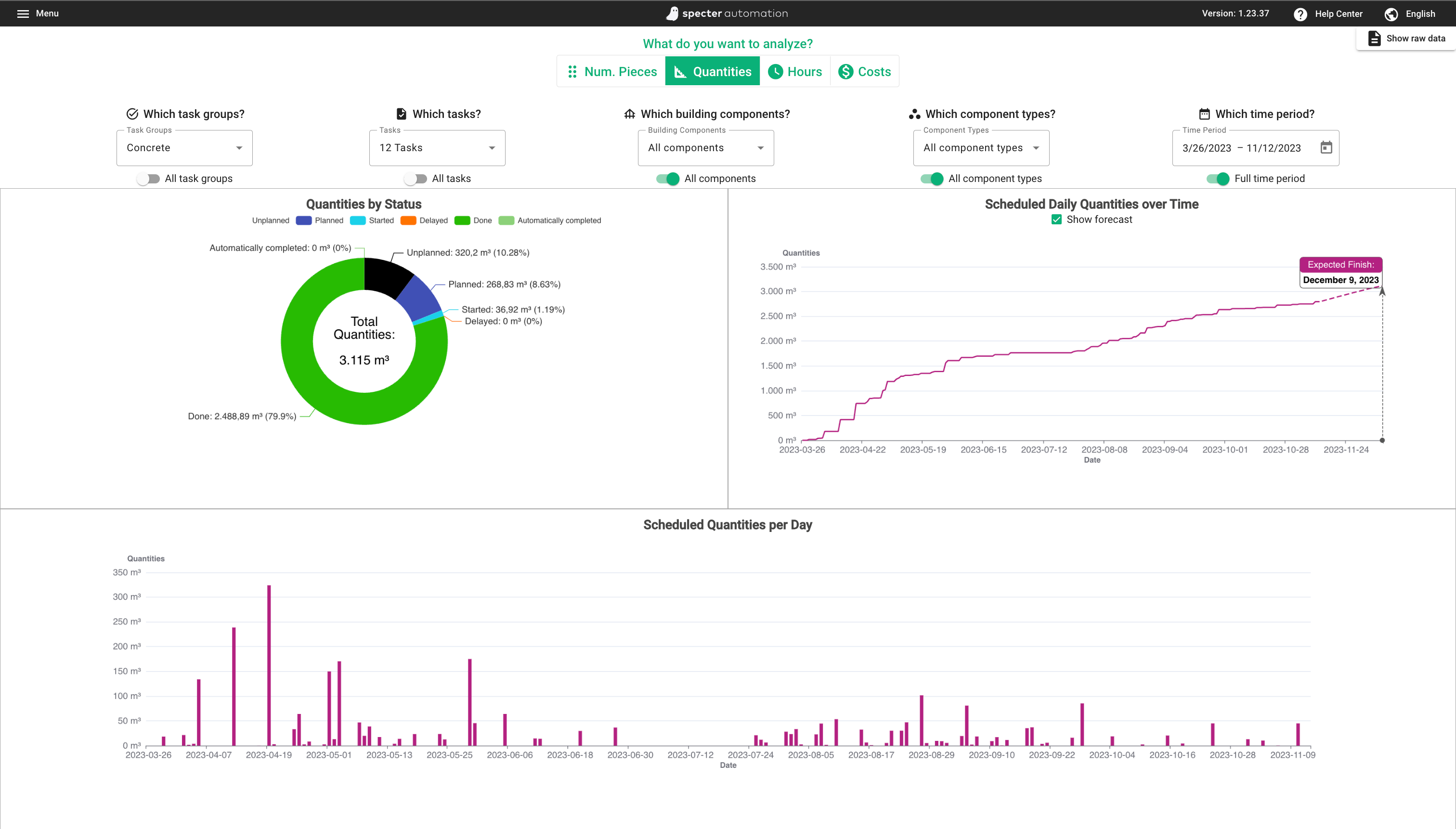Expand the Component Types dropdown
Screen dimensions: 1456x829
(980, 148)
